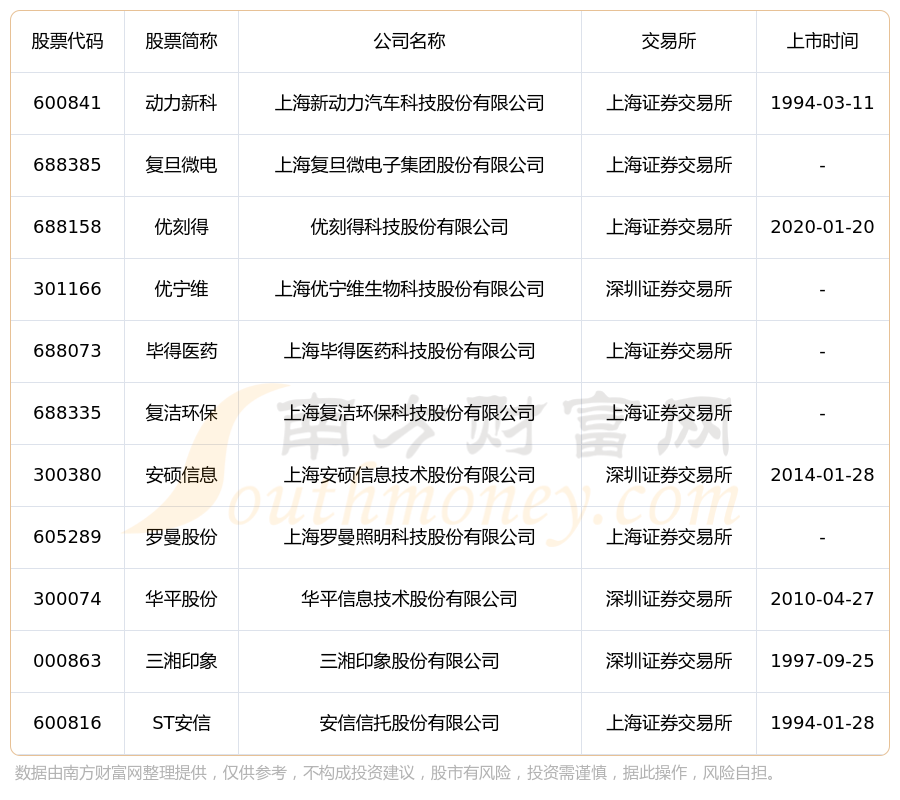Select stock code 600841

pos(67,103)
